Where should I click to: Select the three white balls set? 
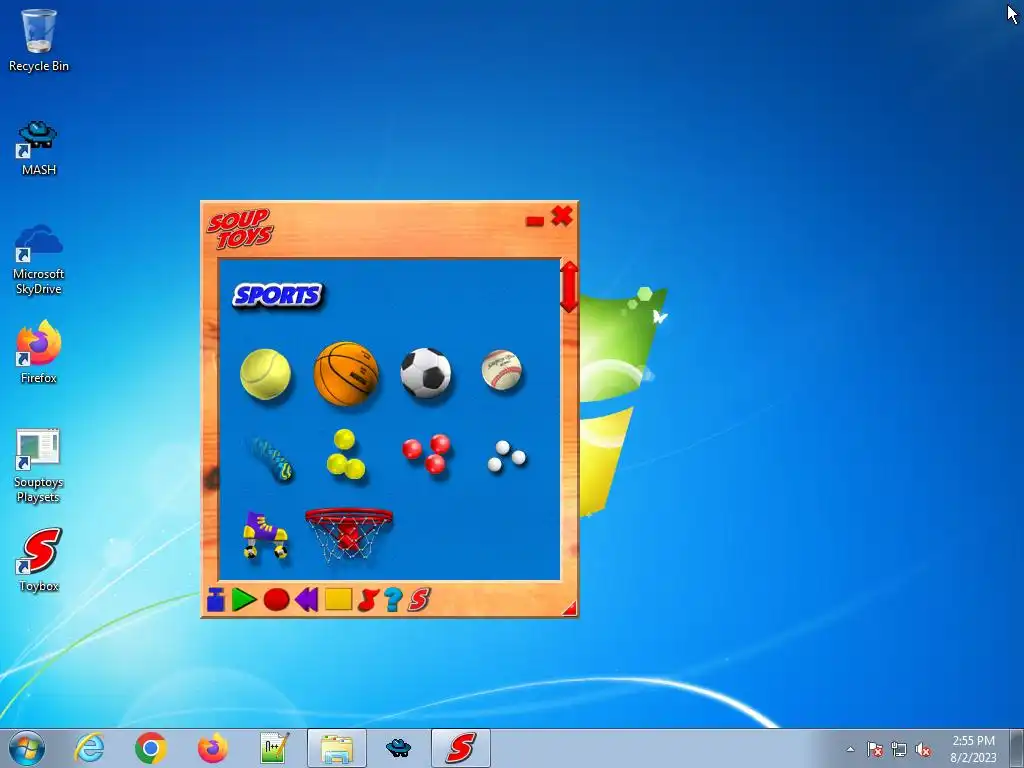(506, 456)
